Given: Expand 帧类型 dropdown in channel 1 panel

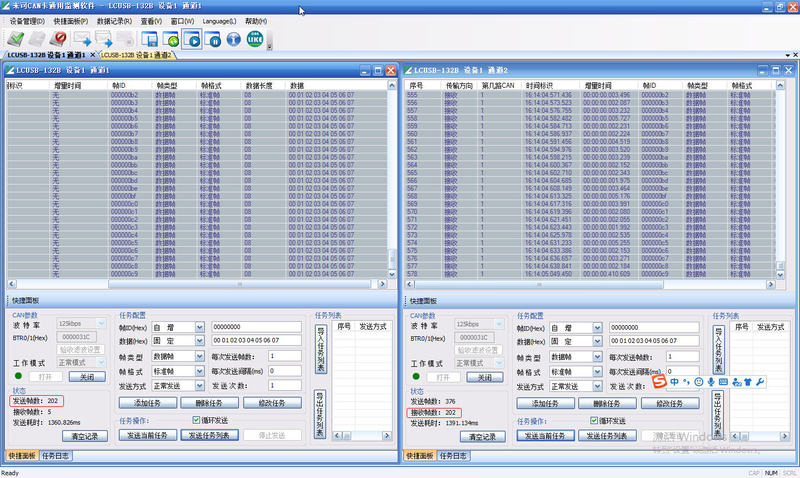Looking at the screenshot, I should (200, 356).
